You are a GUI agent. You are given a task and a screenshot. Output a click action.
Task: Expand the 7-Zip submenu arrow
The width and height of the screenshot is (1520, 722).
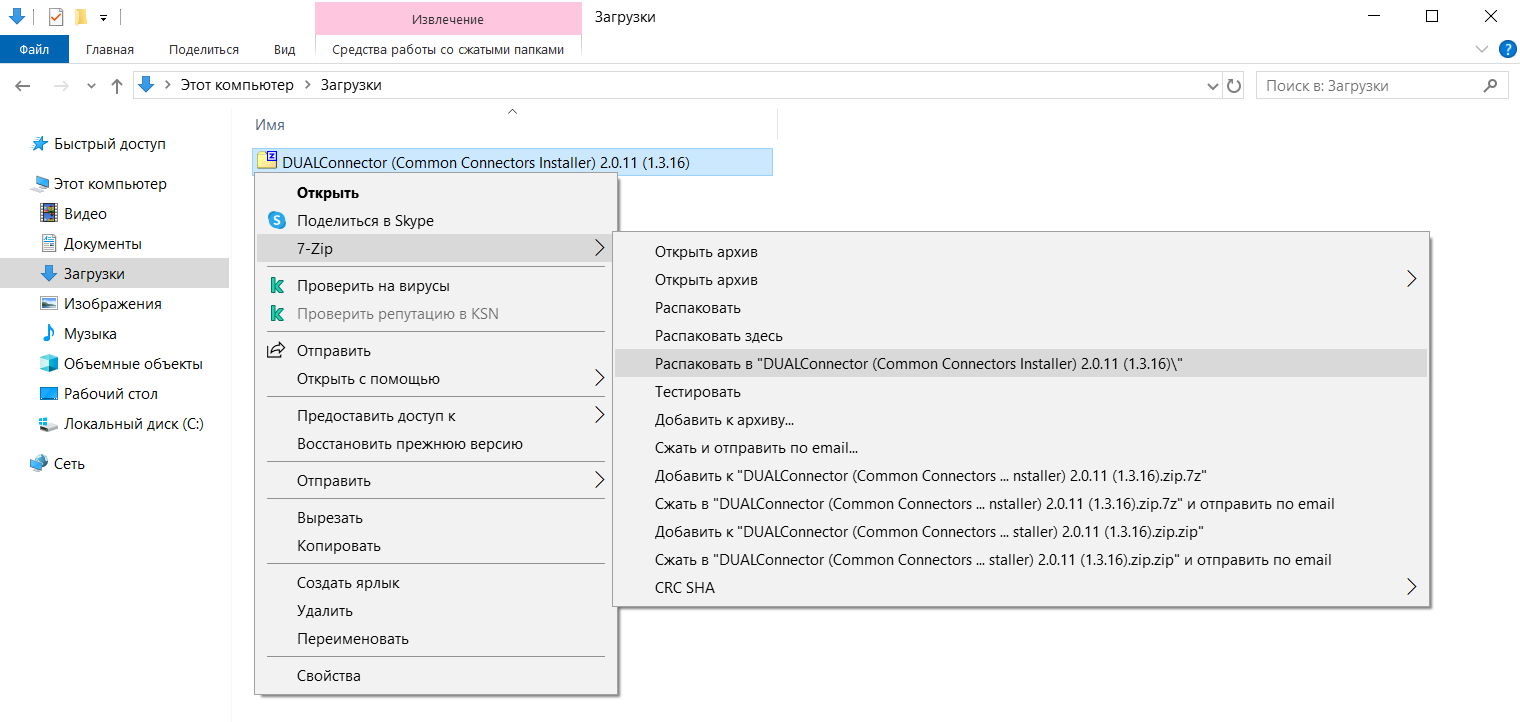pos(599,248)
